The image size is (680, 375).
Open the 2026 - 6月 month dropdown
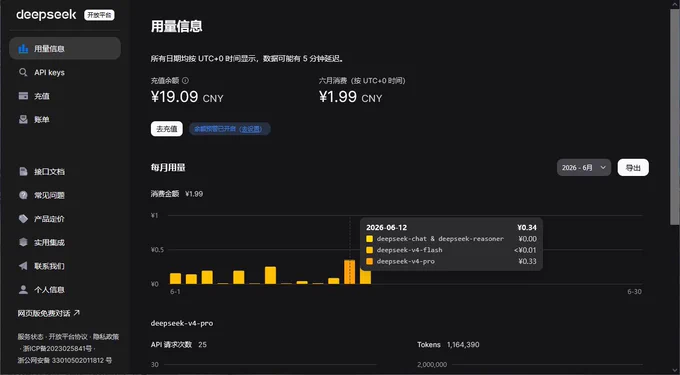[584, 167]
